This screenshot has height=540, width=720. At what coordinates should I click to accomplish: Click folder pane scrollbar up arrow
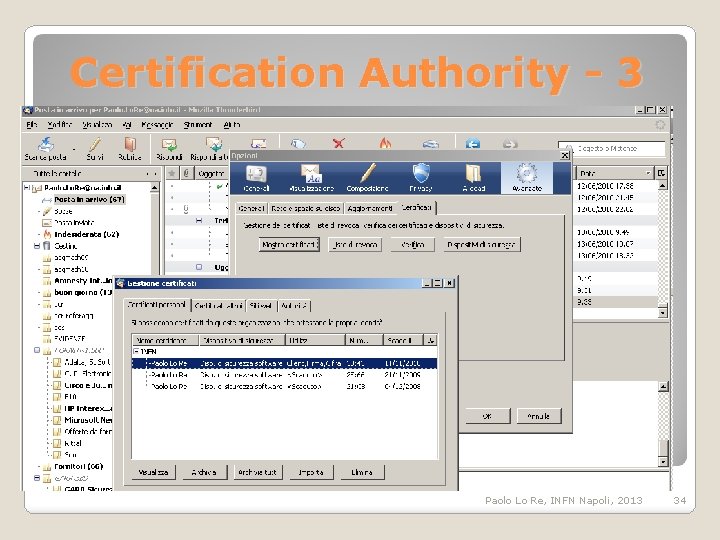[155, 187]
